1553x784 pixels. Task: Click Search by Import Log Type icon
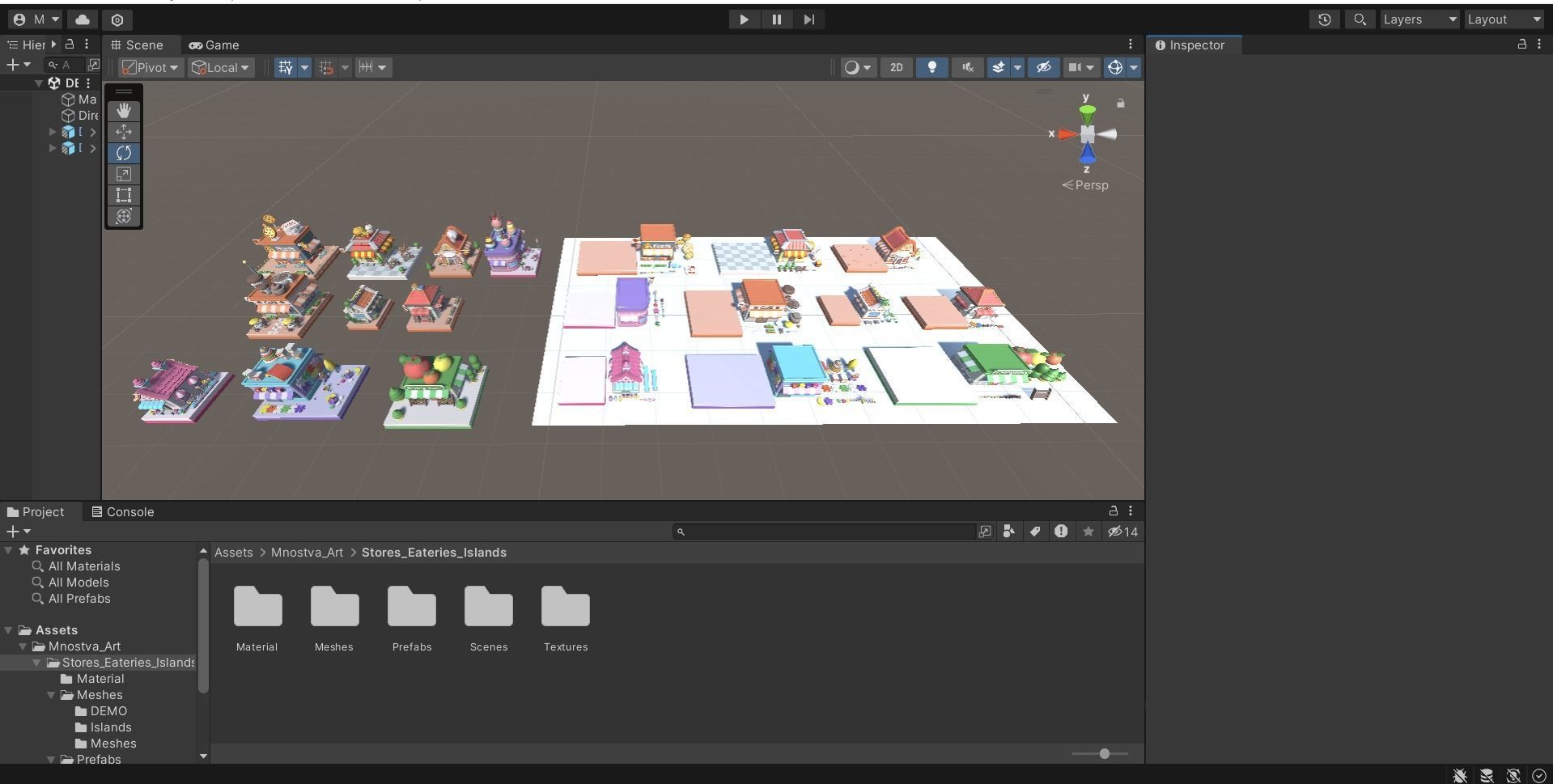[x=1061, y=532]
